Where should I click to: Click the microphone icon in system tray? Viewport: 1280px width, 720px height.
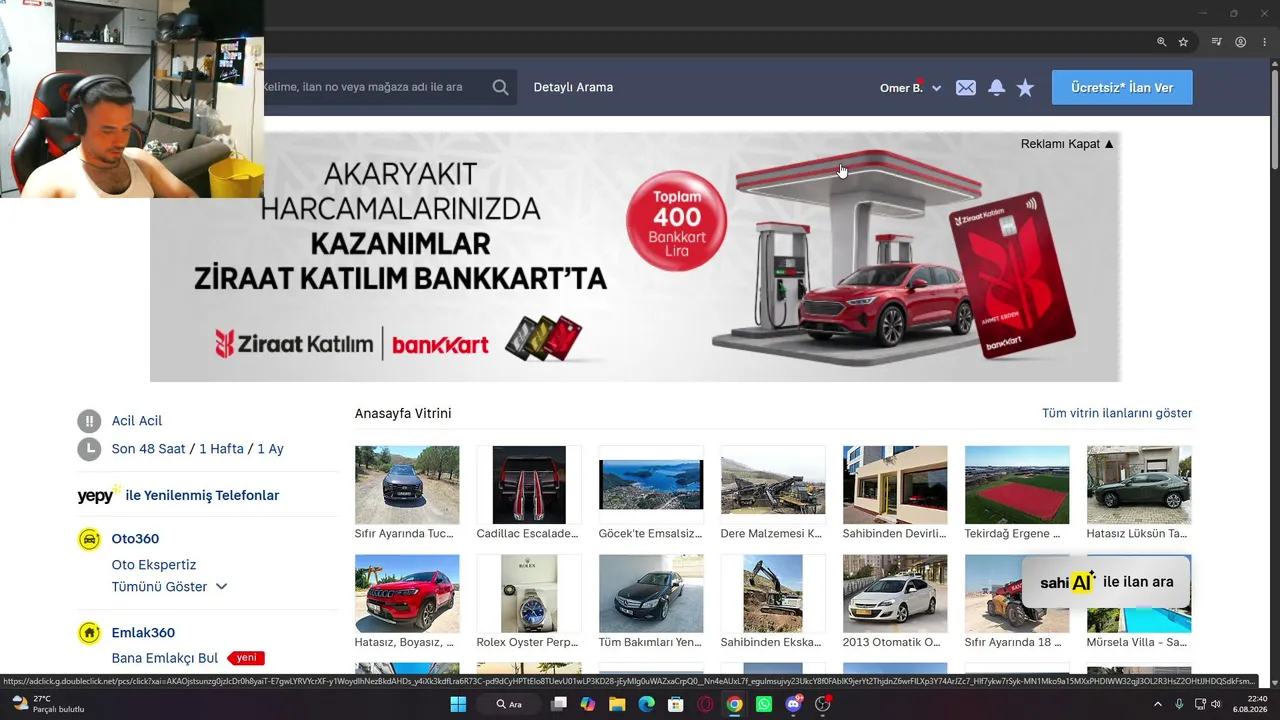pyautogui.click(x=1179, y=704)
